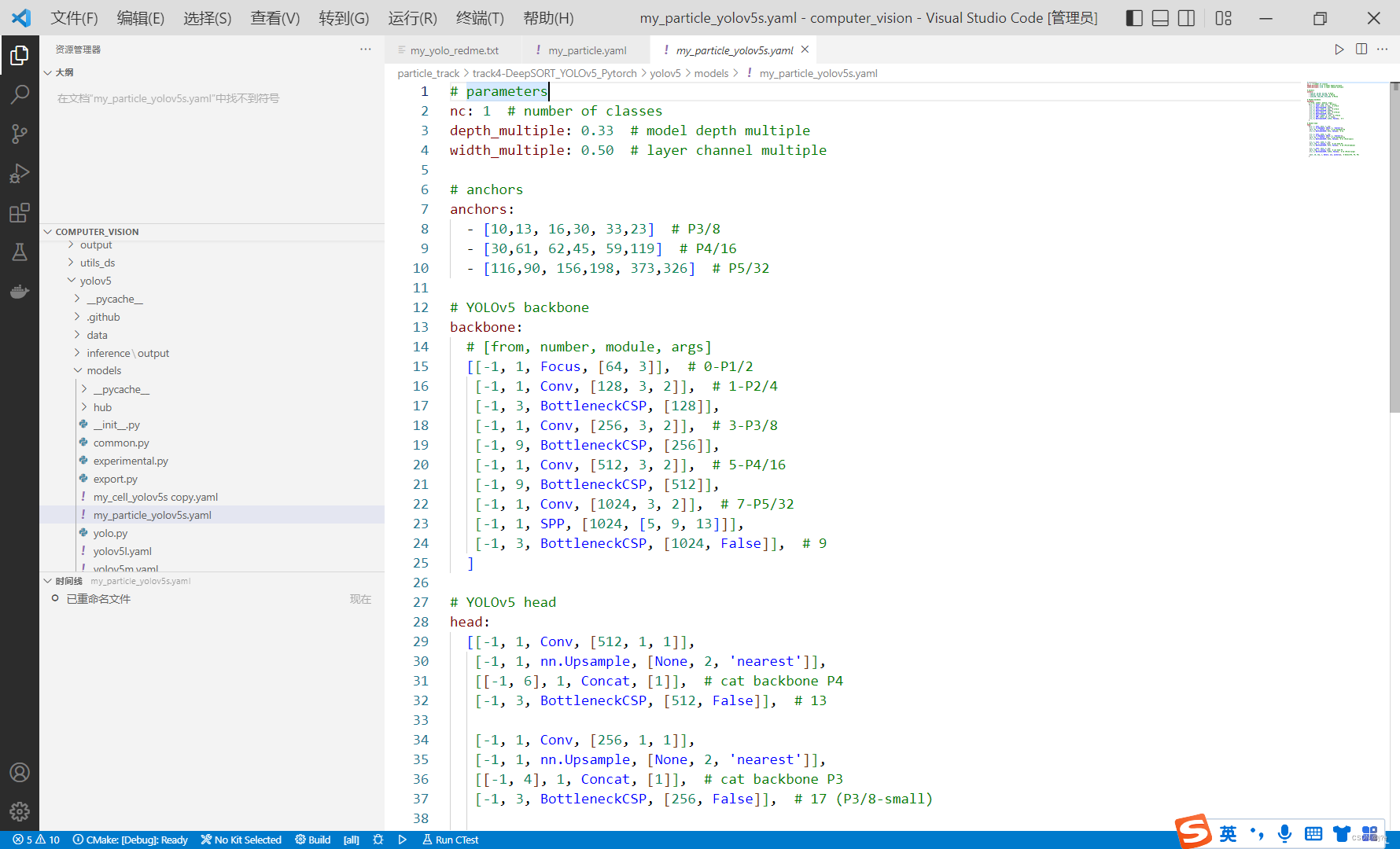1400x849 pixels.
Task: Open the 查看(V) menu
Action: tap(275, 18)
